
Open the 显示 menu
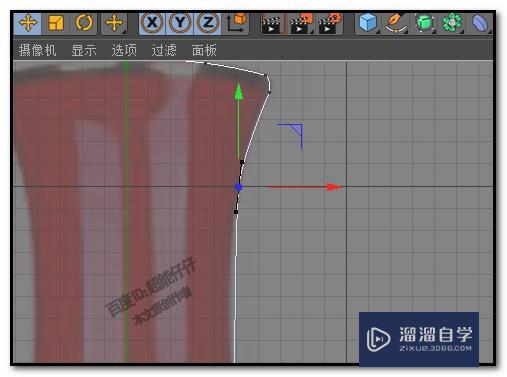(x=84, y=50)
